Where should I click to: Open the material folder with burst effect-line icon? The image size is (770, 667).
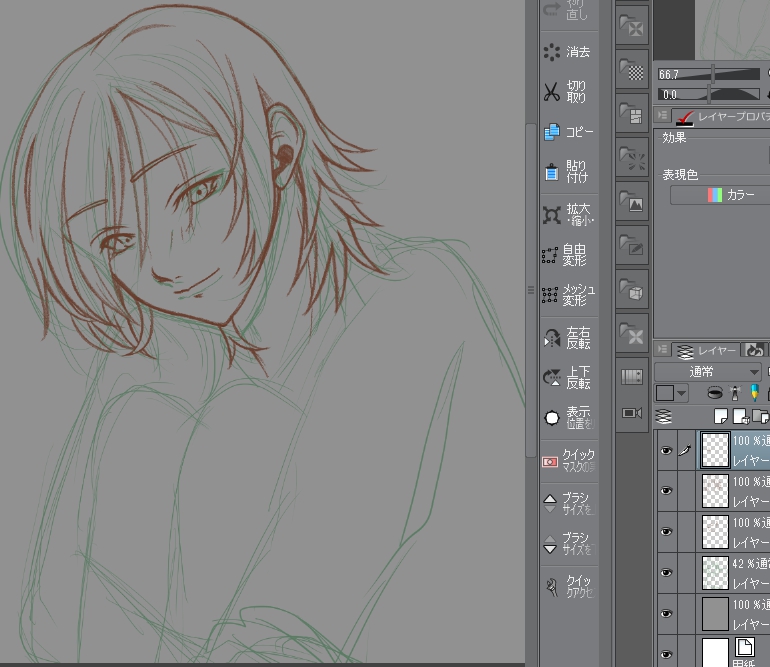pos(632,157)
